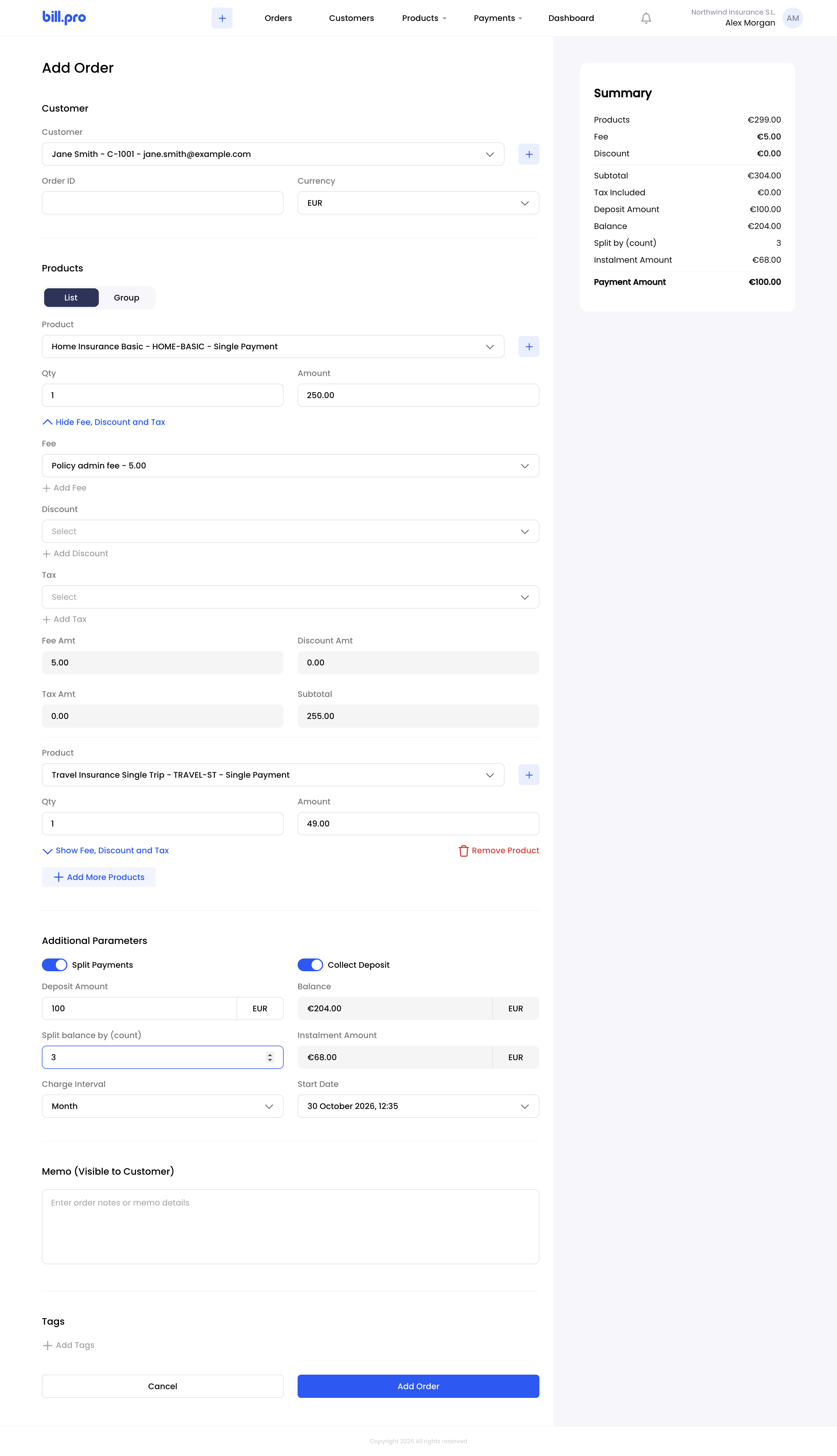Toggle the Split Payments switch
This screenshot has width=837, height=1456.
point(55,965)
